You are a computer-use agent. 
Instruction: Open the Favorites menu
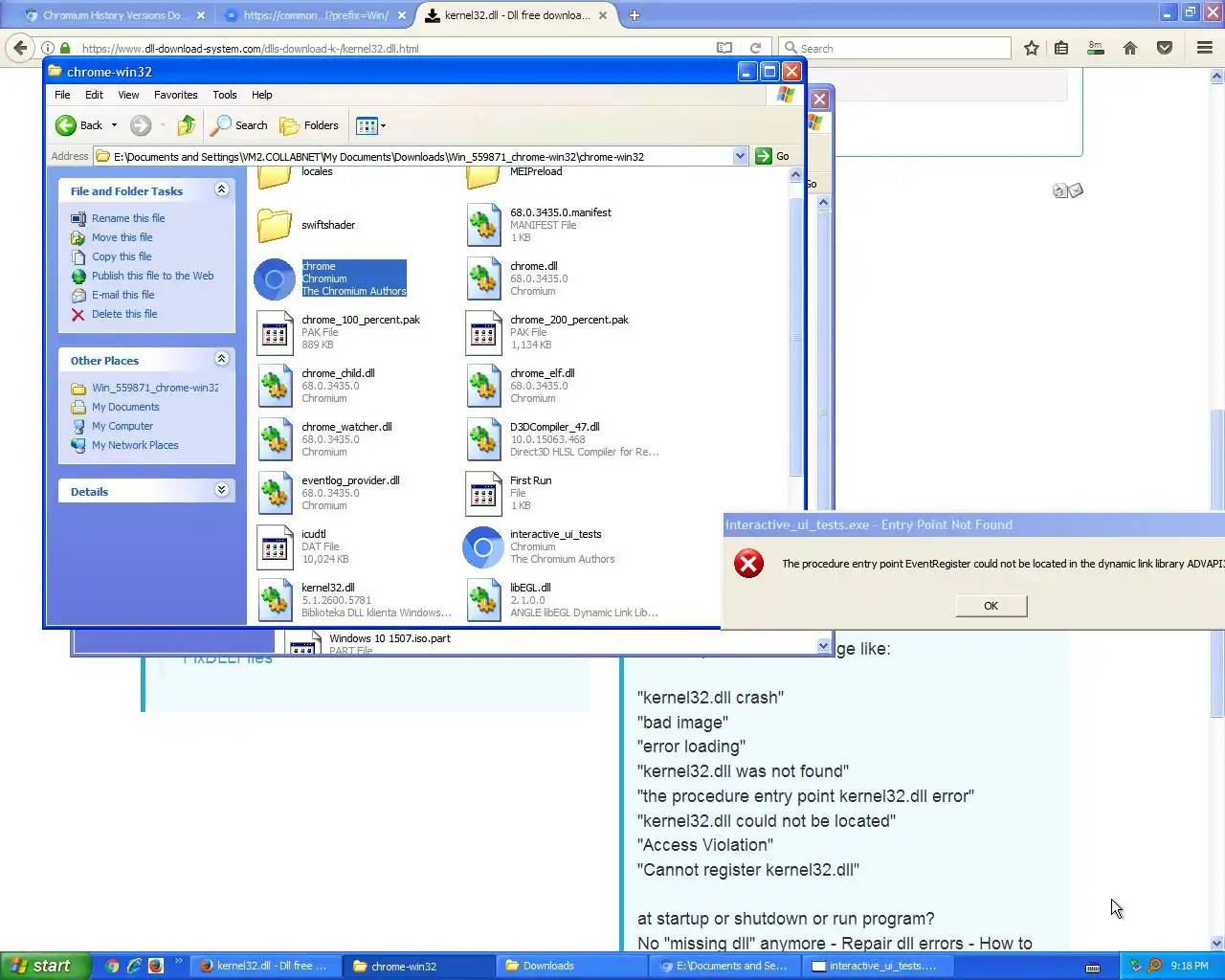click(x=176, y=95)
